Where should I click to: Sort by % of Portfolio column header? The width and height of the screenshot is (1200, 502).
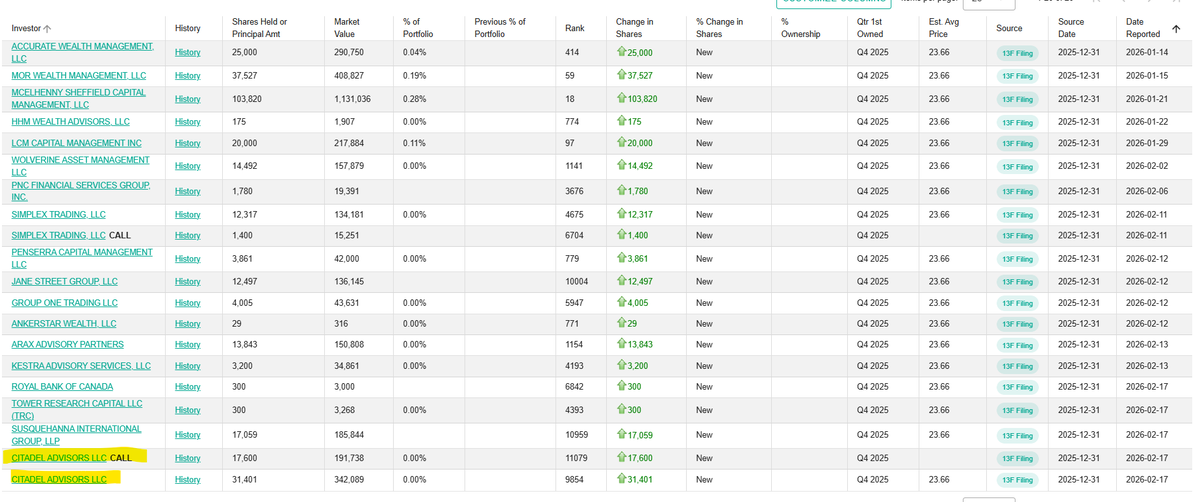[417, 28]
